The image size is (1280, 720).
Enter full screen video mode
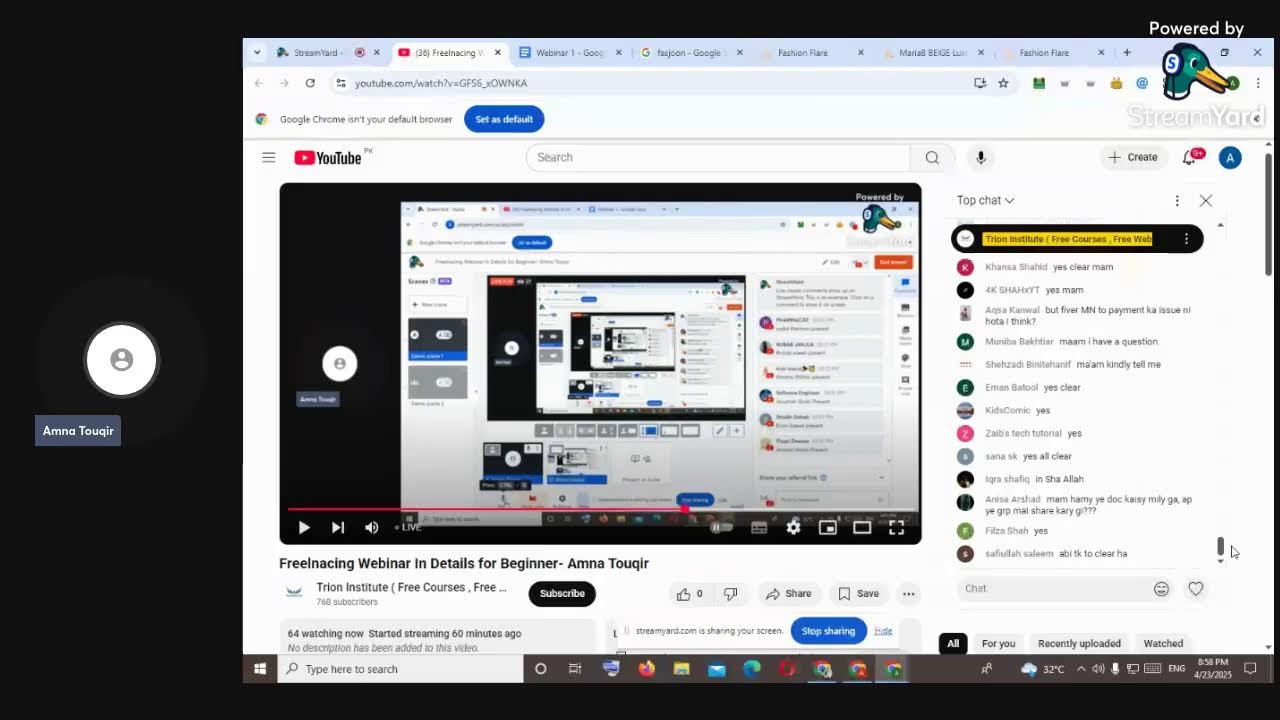tap(896, 527)
